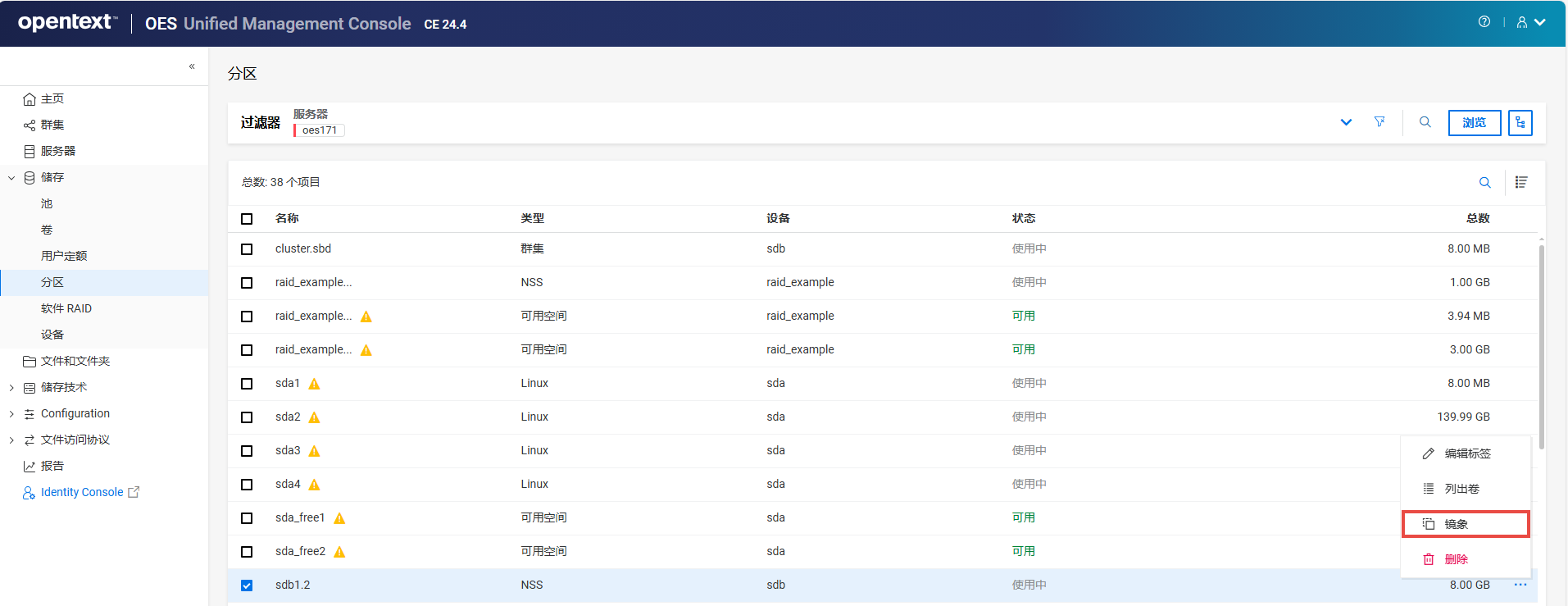Image resolution: width=1568 pixels, height=606 pixels.
Task: Expand the Configuration sidebar section
Action: tap(11, 413)
